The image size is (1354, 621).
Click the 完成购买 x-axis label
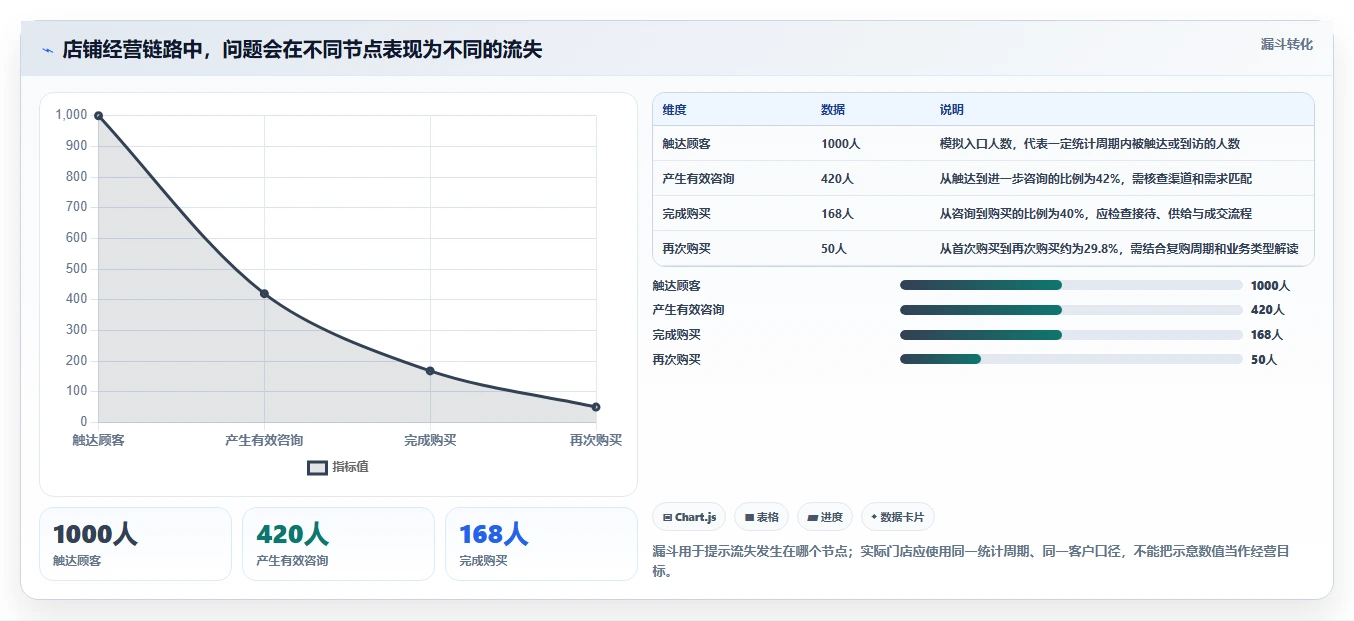(430, 440)
